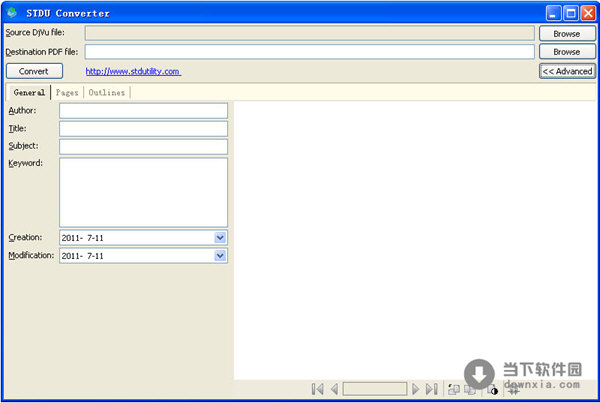This screenshot has height=403, width=600.
Task: Close the STDU Converter window
Action: point(588,13)
